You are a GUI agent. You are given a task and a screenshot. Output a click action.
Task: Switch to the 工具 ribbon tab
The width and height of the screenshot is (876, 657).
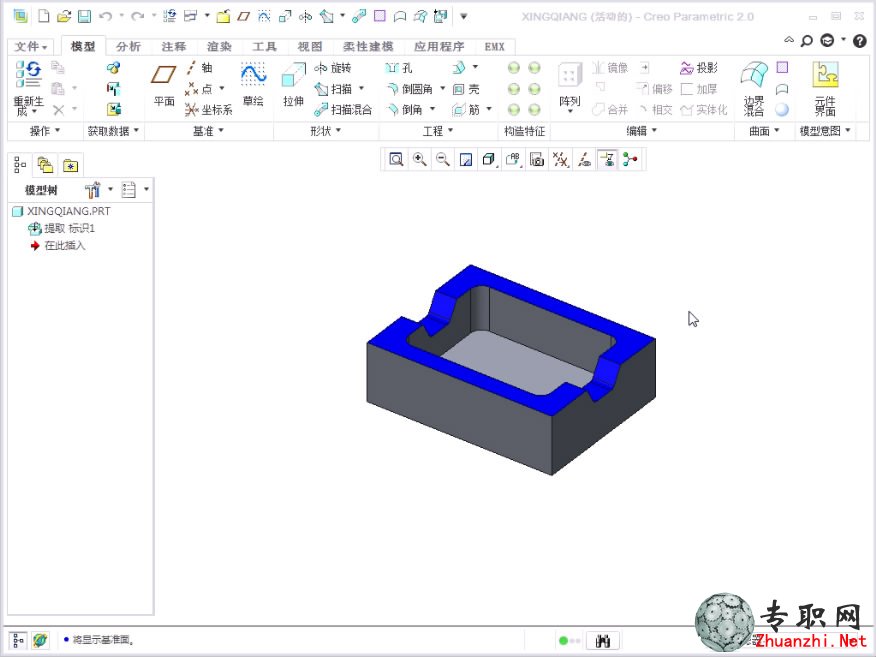click(x=264, y=46)
